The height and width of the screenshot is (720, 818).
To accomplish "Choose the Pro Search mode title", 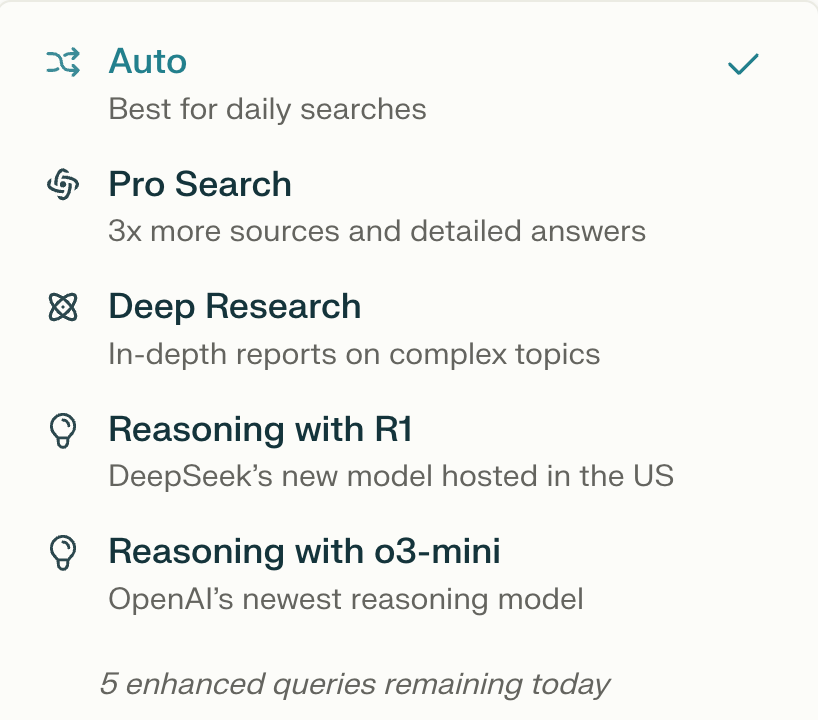I will tap(200, 184).
